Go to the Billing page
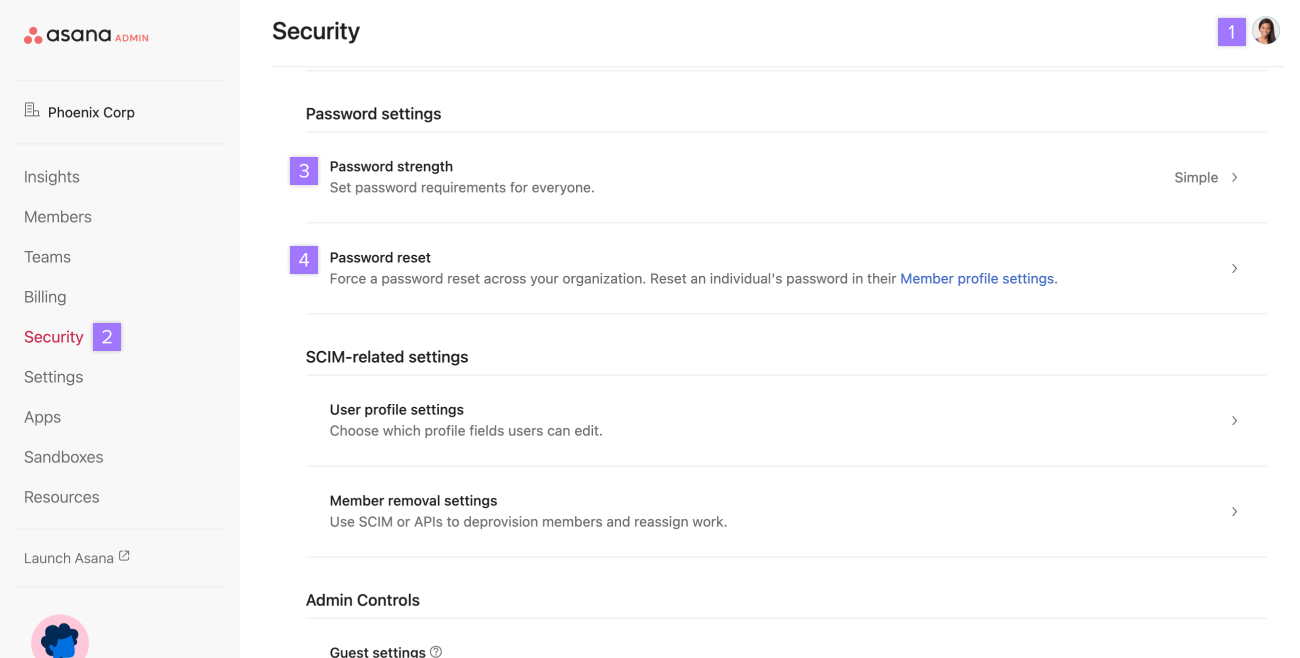Viewport: 1300px width, 658px height. (45, 296)
